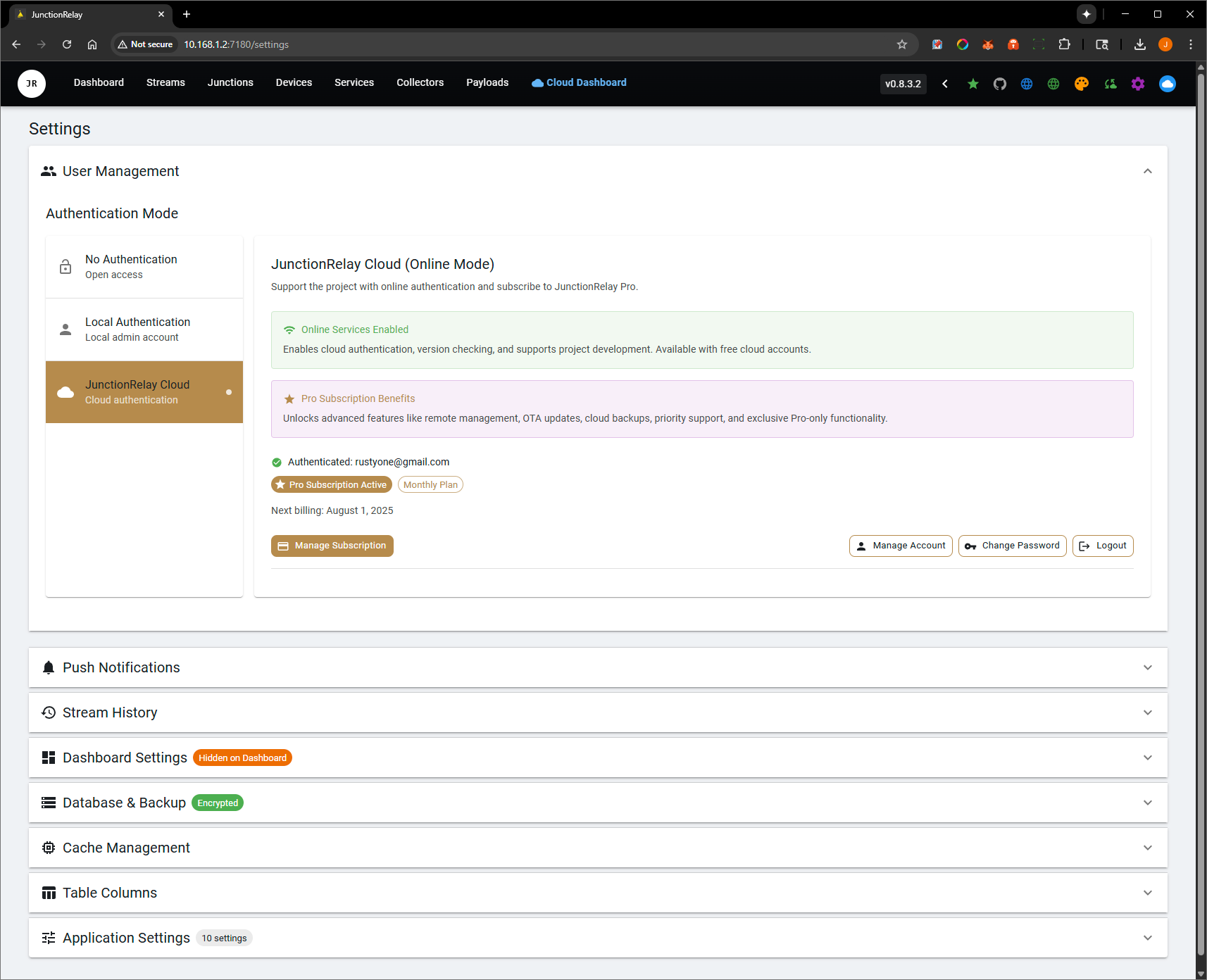1207x980 pixels.
Task: Open the Cloud Dashboard link
Action: click(579, 82)
